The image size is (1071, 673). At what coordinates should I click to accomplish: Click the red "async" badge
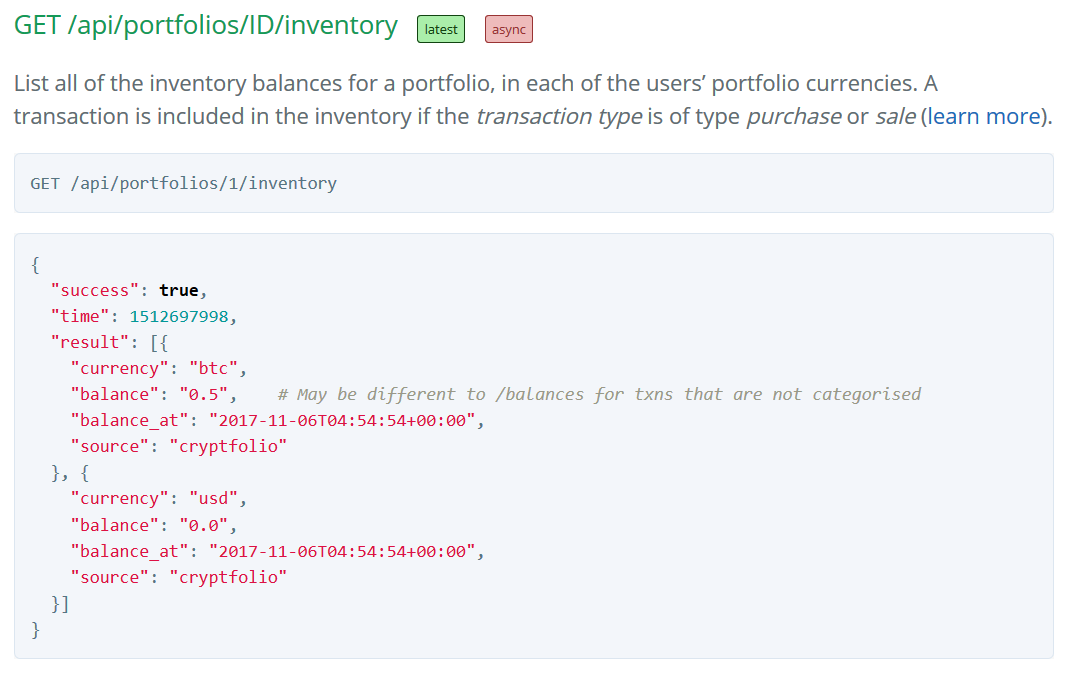509,30
